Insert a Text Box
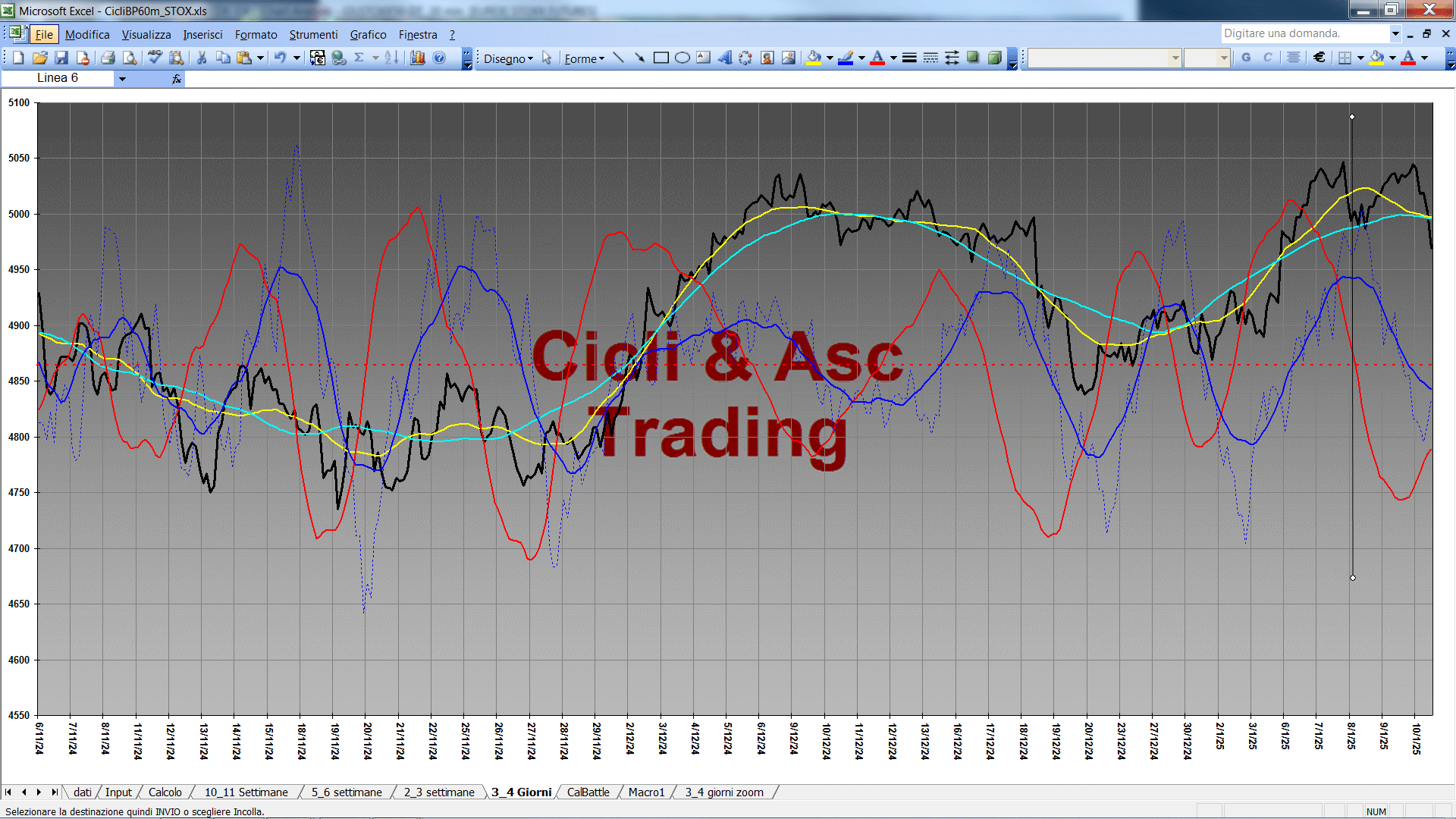Image resolution: width=1456 pixels, height=819 pixels. click(703, 58)
